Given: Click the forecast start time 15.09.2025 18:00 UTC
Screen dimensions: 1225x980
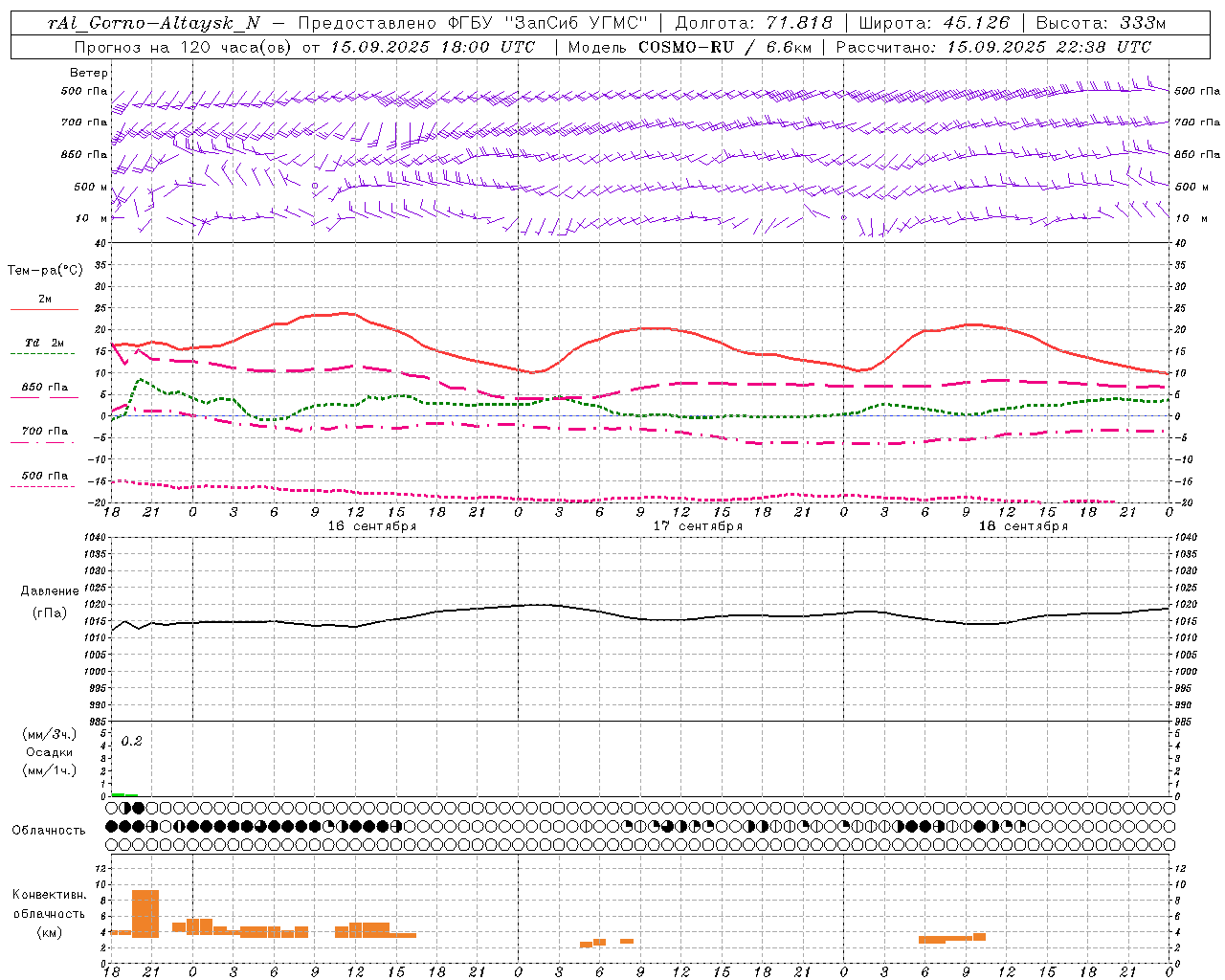Looking at the screenshot, I should pos(433,47).
